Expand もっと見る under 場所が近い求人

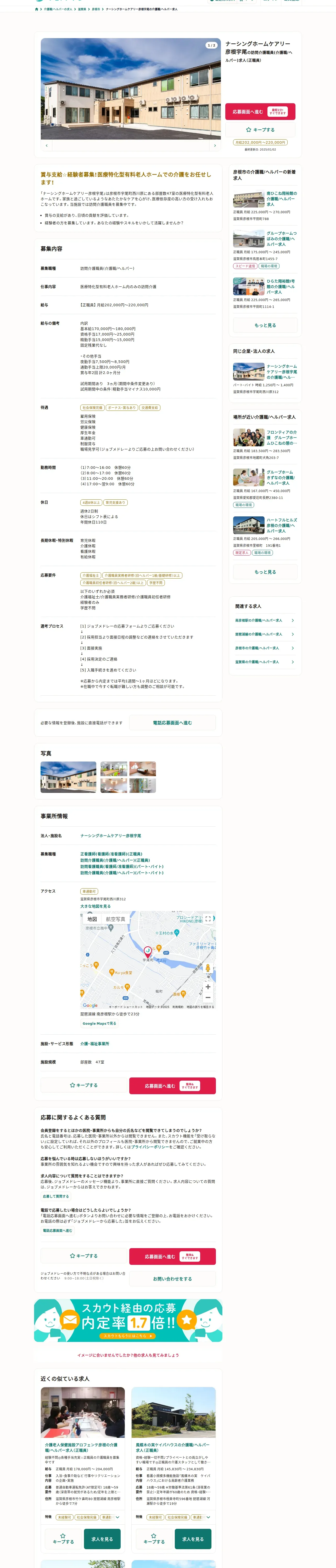pyautogui.click(x=265, y=572)
